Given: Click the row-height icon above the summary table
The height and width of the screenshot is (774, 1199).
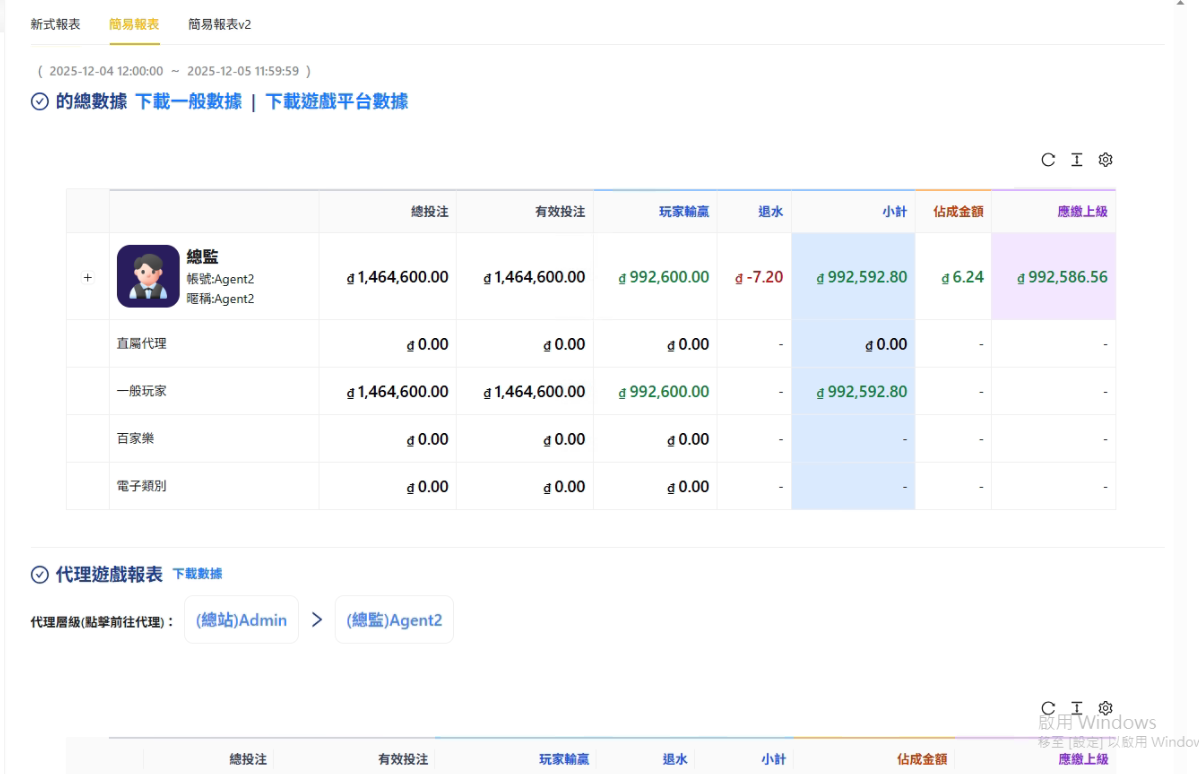Looking at the screenshot, I should click(1077, 160).
